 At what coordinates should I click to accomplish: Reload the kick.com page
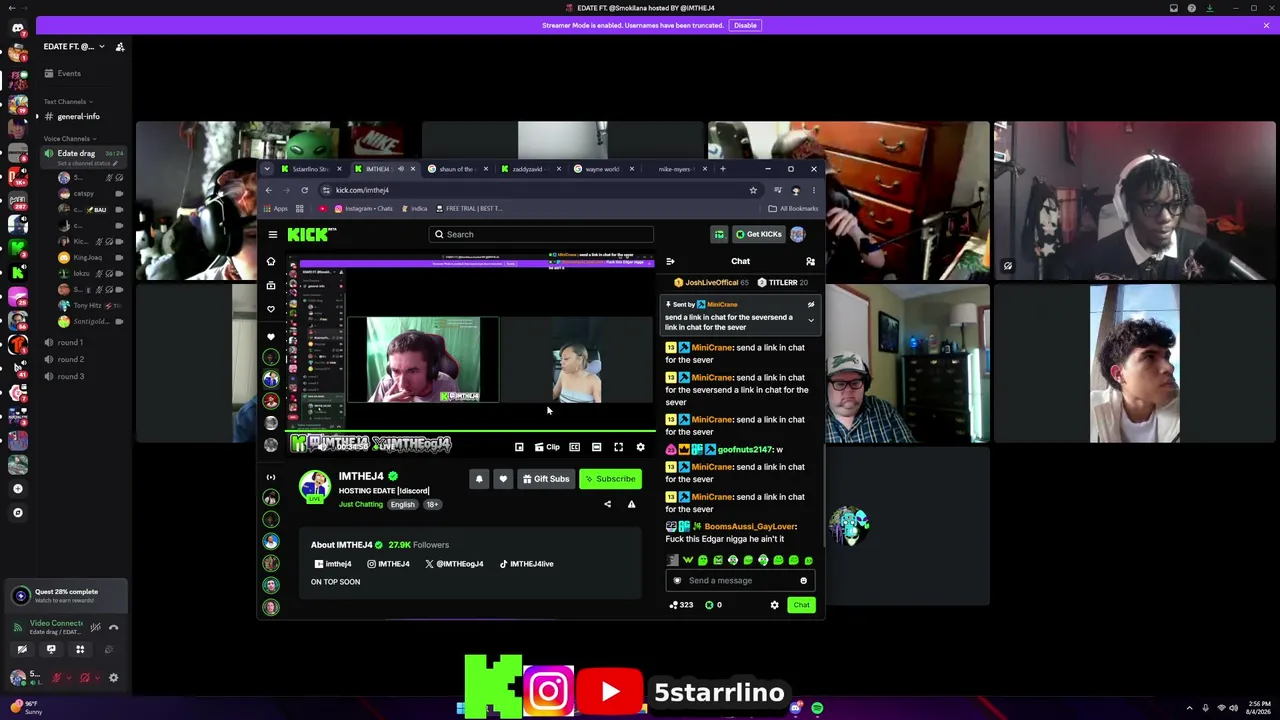click(304, 190)
